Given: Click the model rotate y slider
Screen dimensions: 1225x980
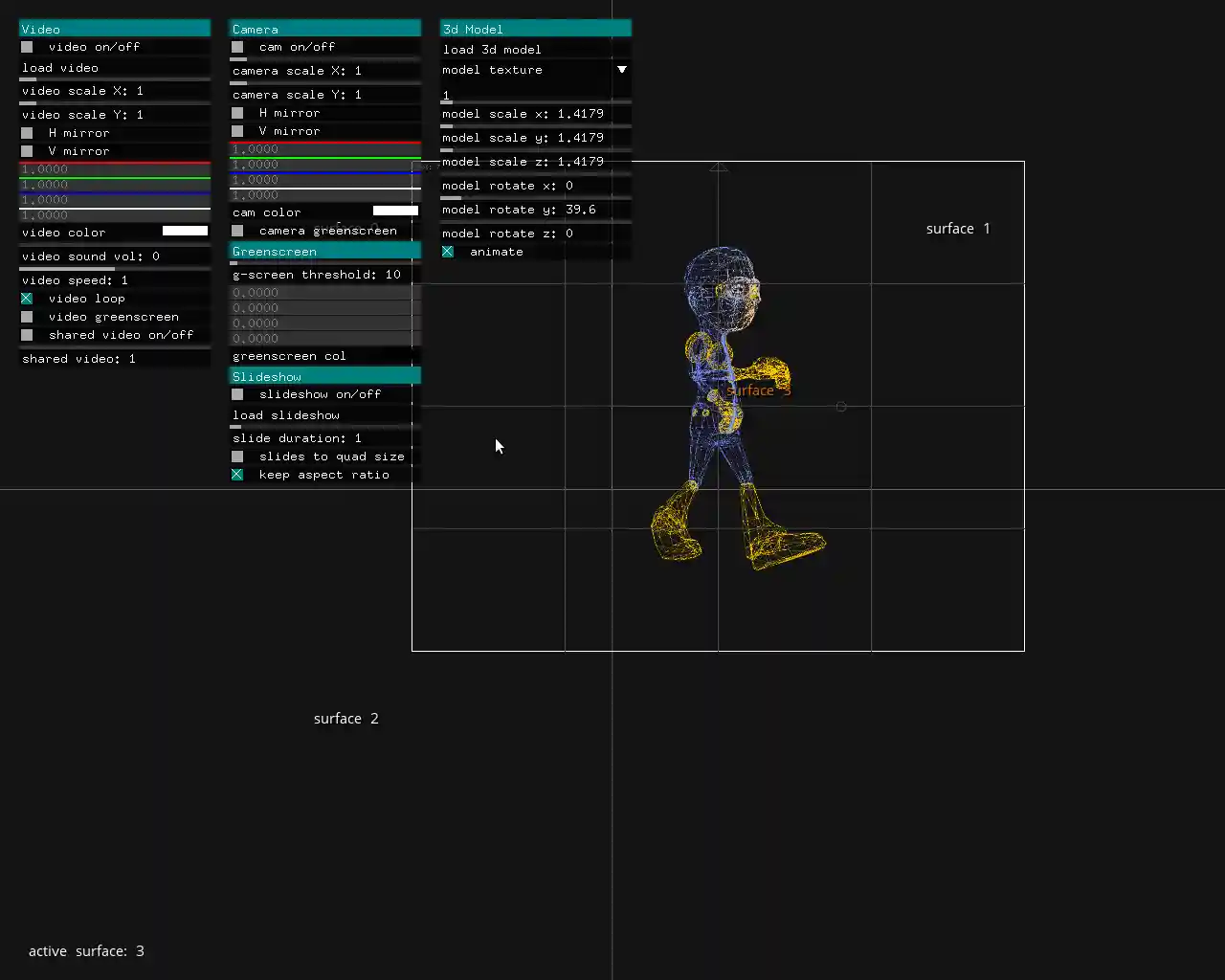Looking at the screenshot, I should point(536,210).
